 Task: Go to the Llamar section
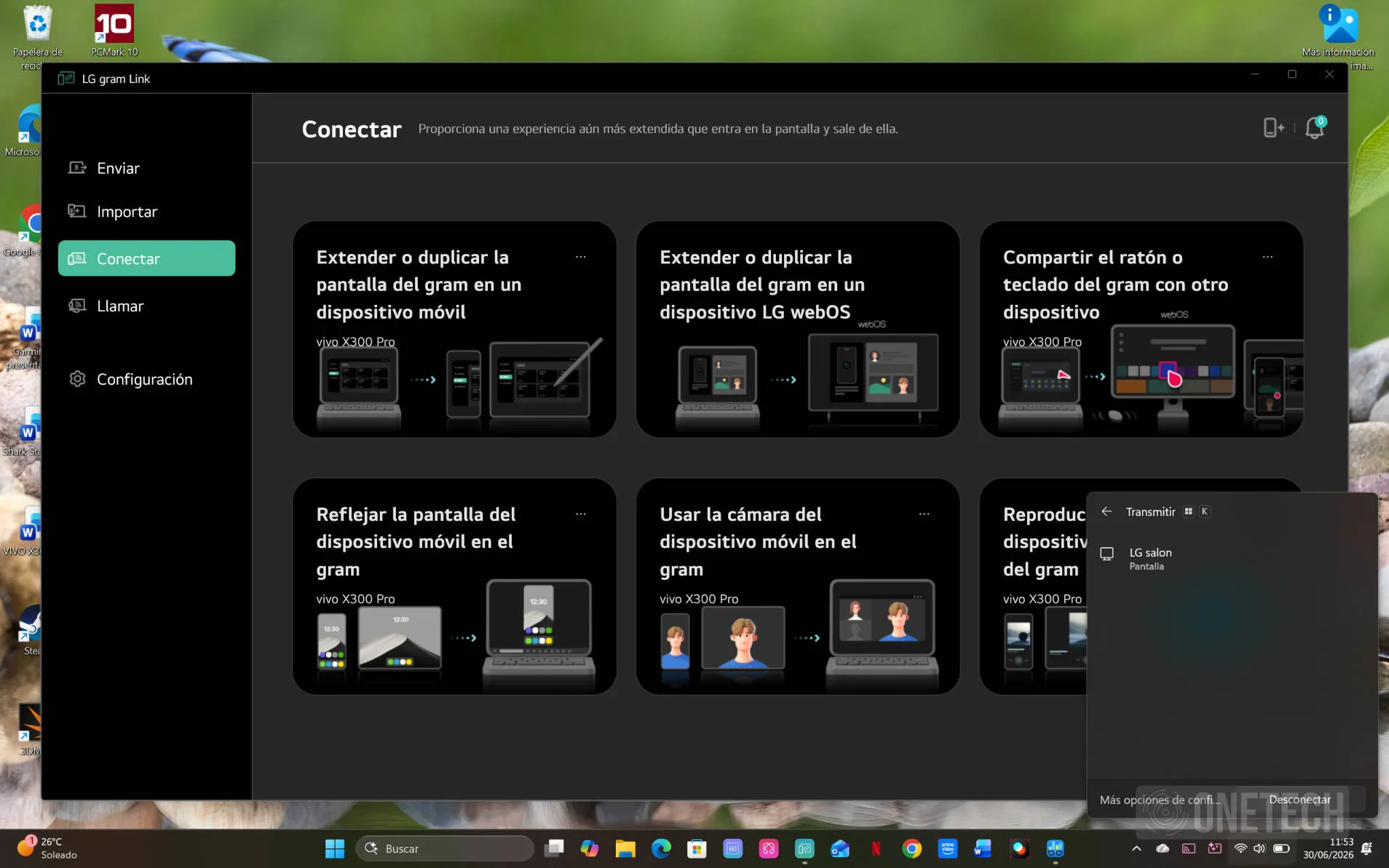tap(146, 306)
